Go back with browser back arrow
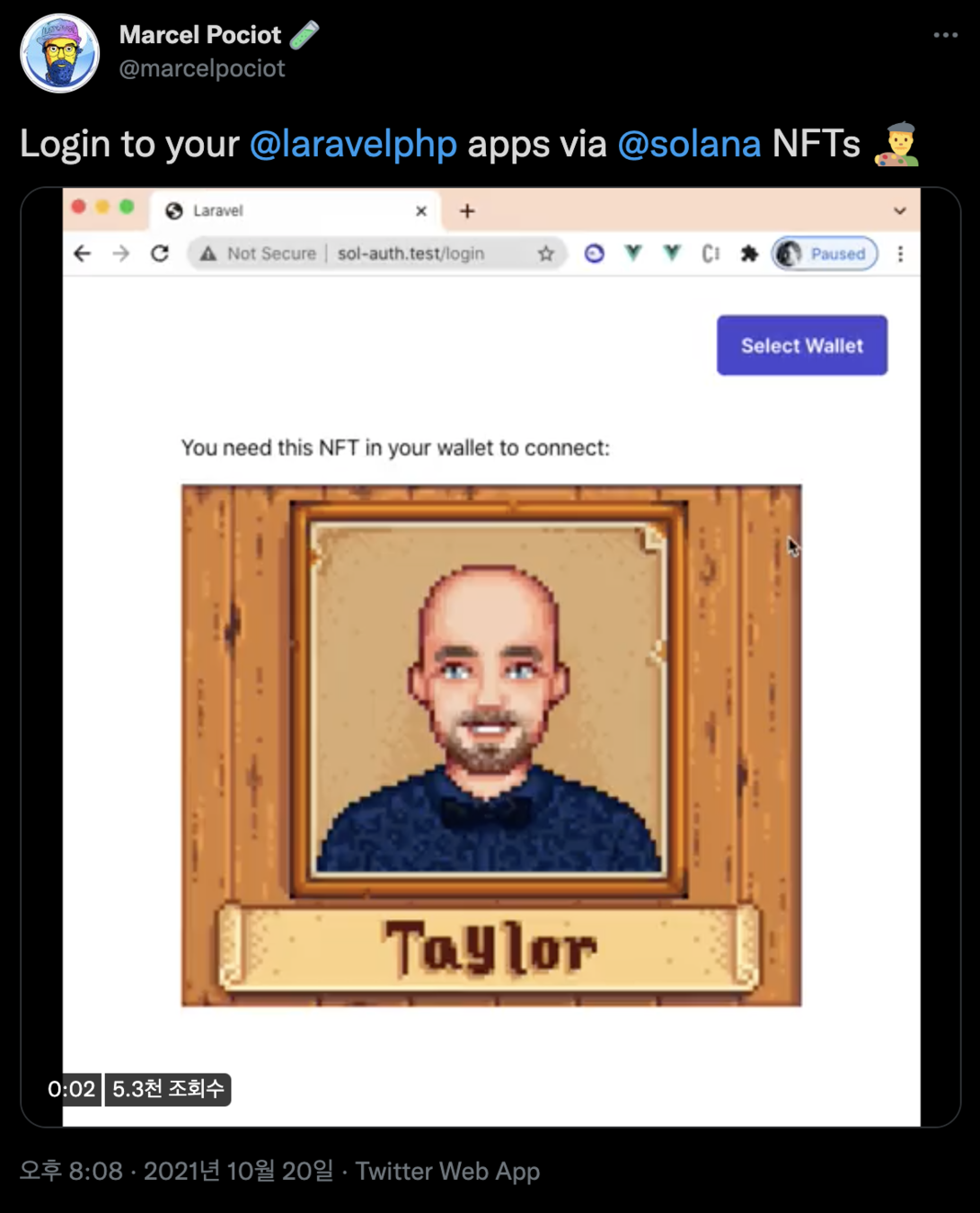 click(x=83, y=253)
